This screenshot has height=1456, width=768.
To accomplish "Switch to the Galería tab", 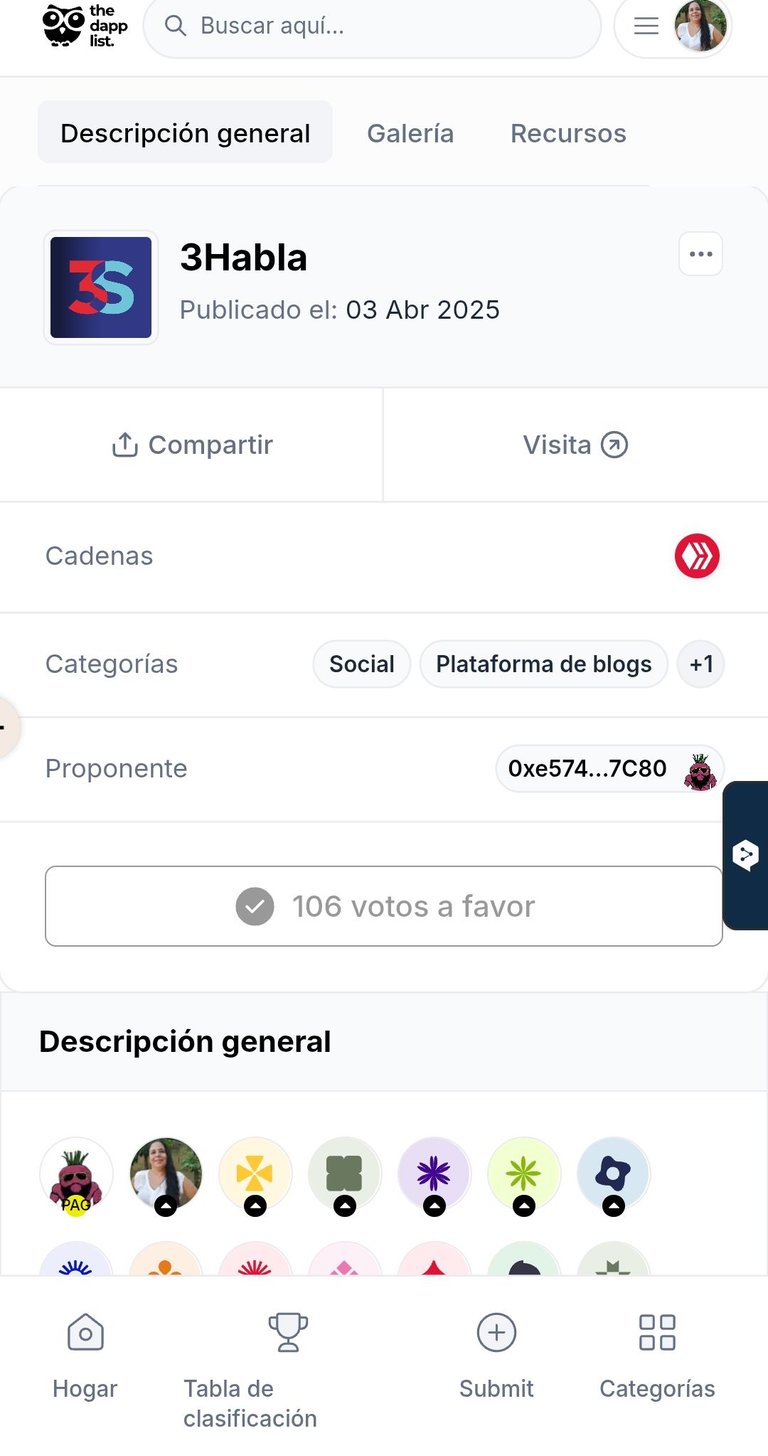I will point(410,133).
